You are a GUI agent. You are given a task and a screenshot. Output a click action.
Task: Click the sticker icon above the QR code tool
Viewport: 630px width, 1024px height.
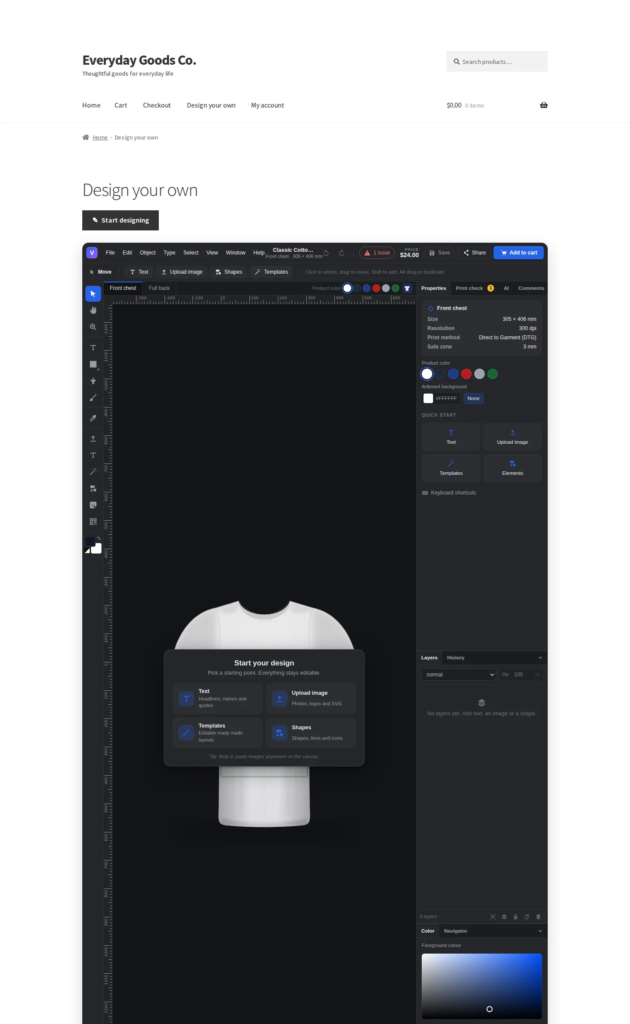pyautogui.click(x=93, y=505)
